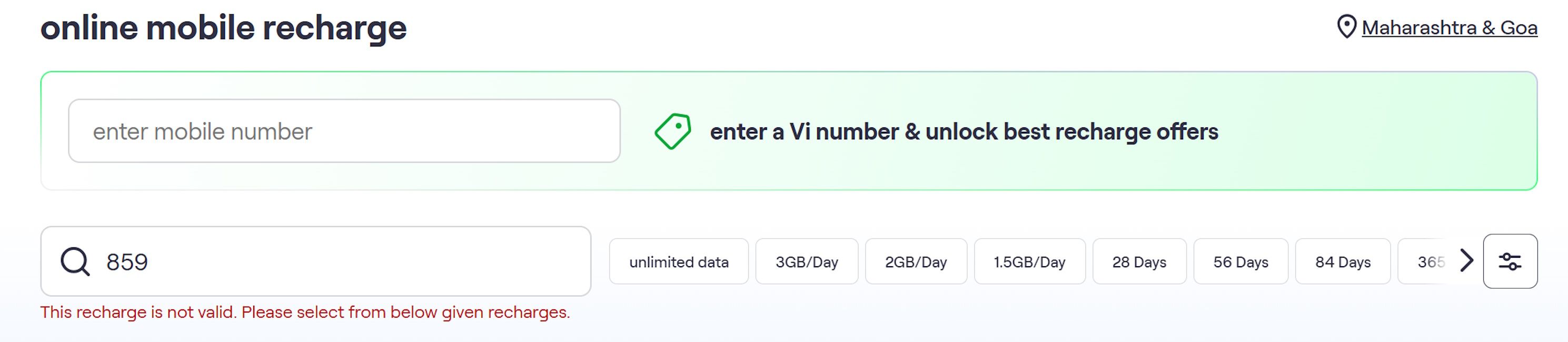Open the Maharashtra & Goa circle link
This screenshot has width=1568, height=342.
coord(1450,27)
